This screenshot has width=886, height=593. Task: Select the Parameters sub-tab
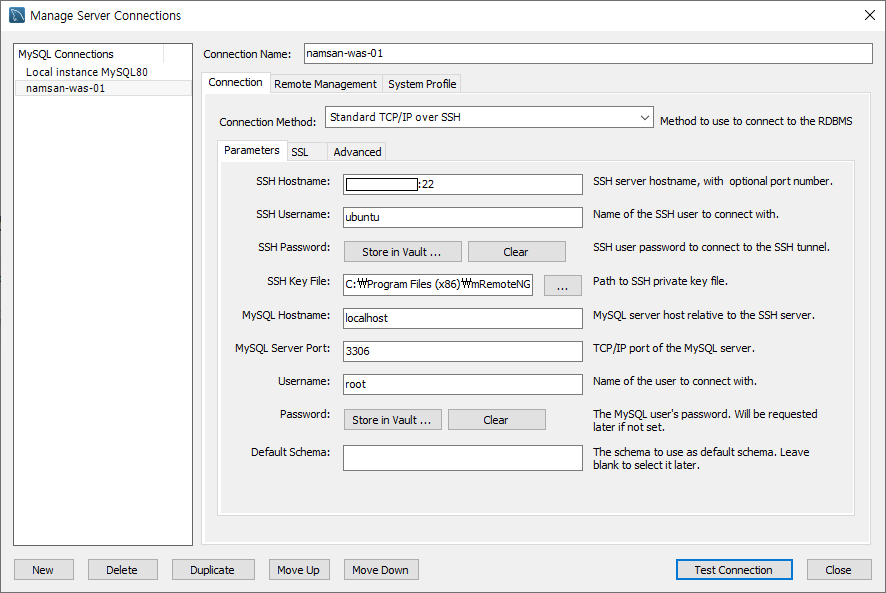[x=251, y=150]
